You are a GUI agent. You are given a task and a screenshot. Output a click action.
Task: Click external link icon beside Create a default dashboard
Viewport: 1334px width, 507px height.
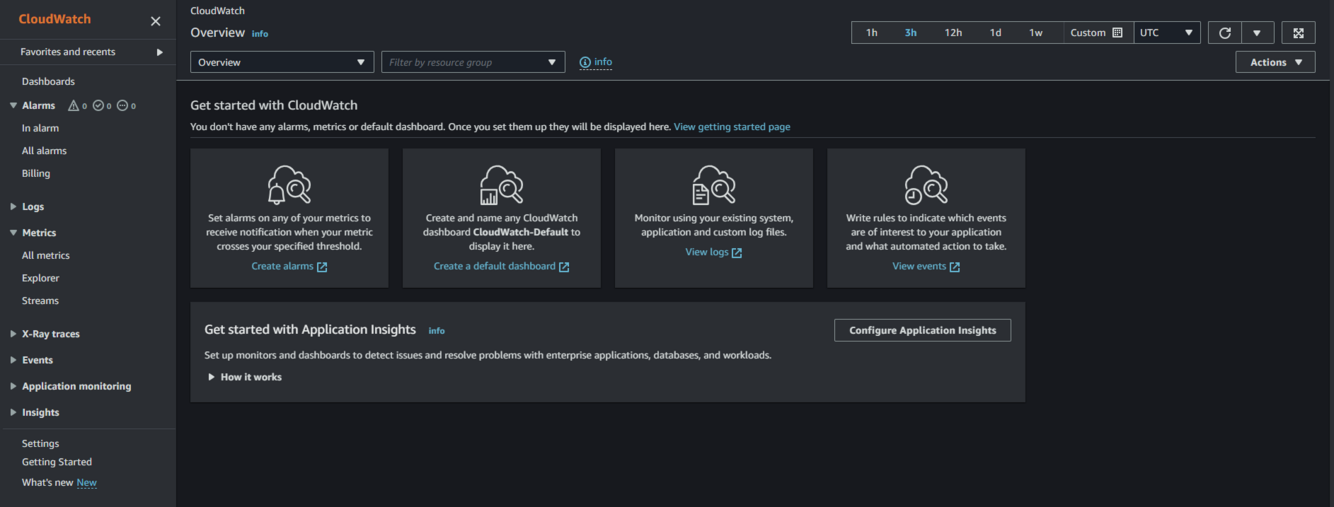(x=564, y=267)
